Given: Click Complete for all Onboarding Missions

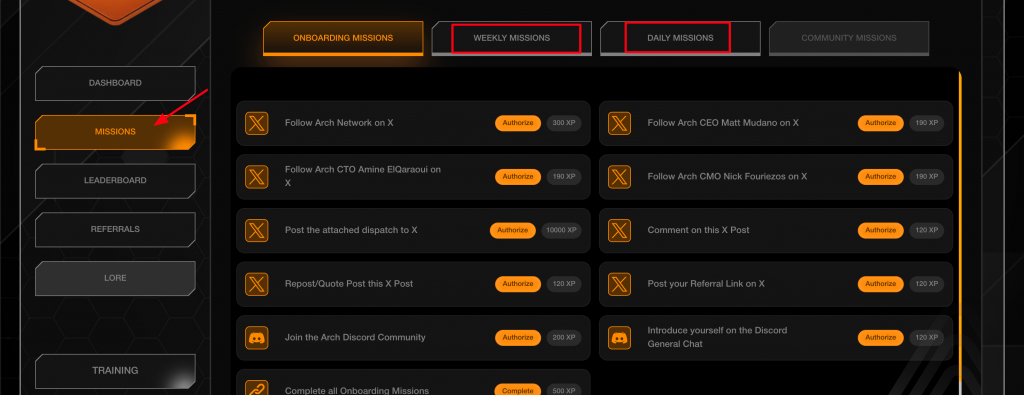Looking at the screenshot, I should pyautogui.click(x=518, y=390).
